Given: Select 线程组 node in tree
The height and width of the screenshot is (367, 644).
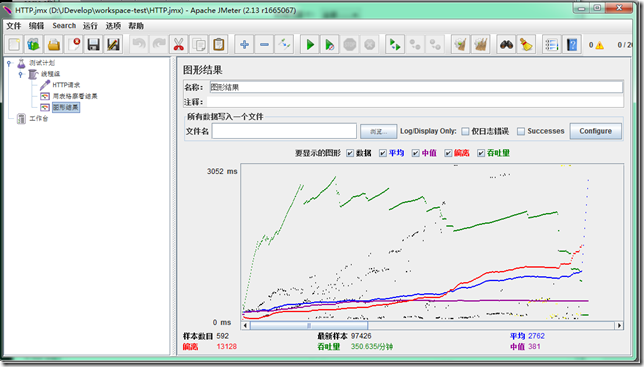Looking at the screenshot, I should point(50,74).
